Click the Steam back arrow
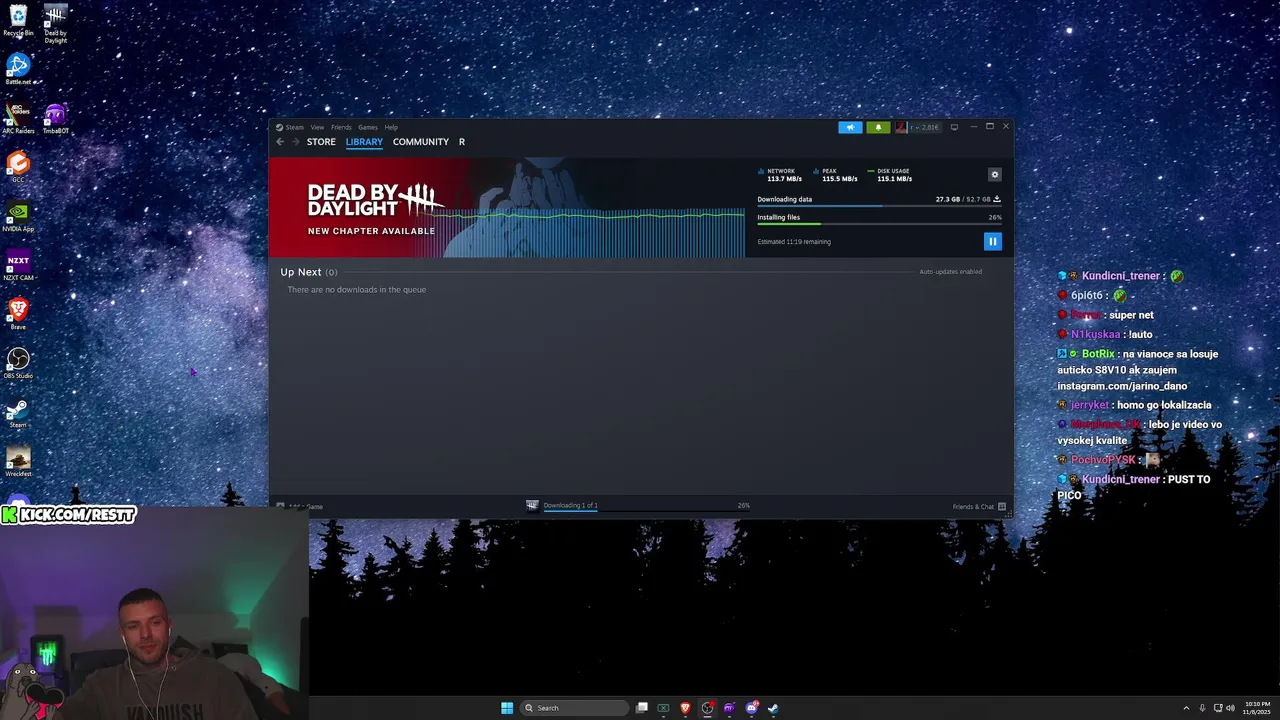 (280, 142)
